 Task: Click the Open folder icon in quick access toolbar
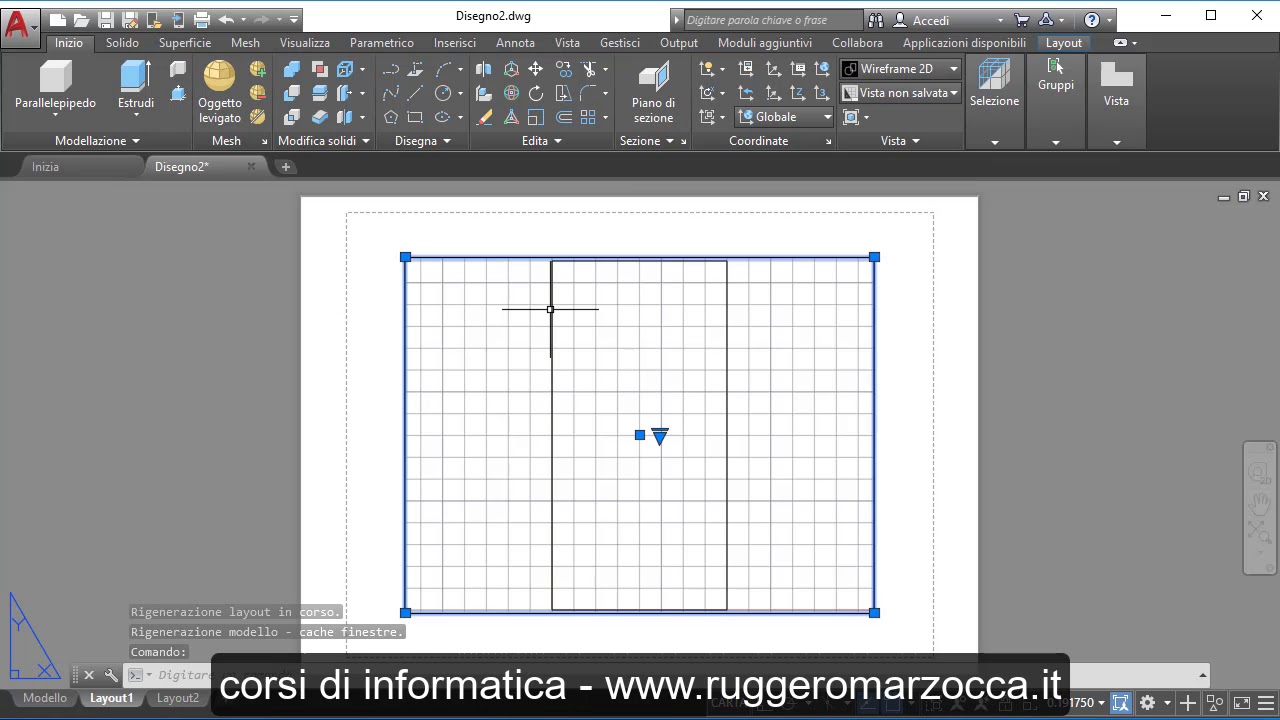pos(81,19)
